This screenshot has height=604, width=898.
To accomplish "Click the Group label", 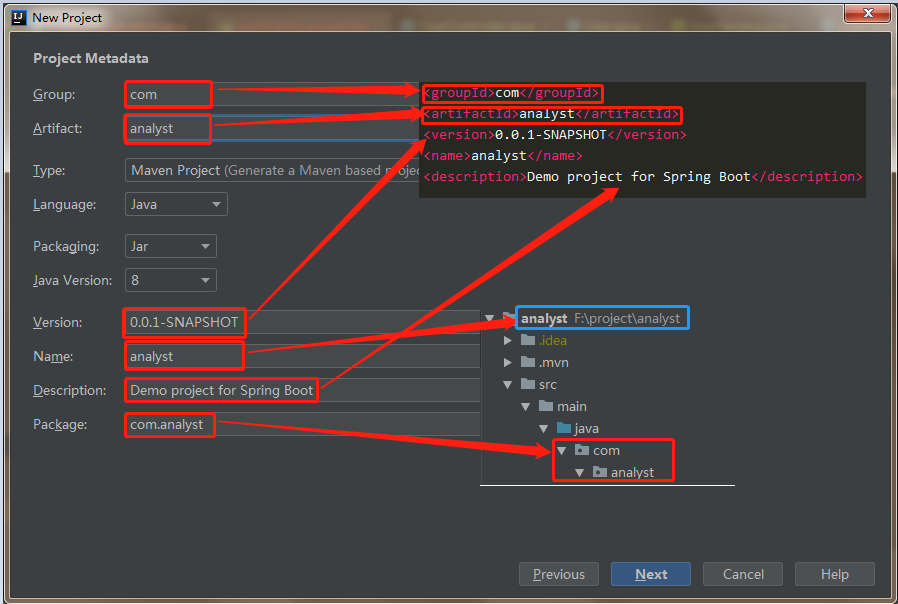I will 54,94.
